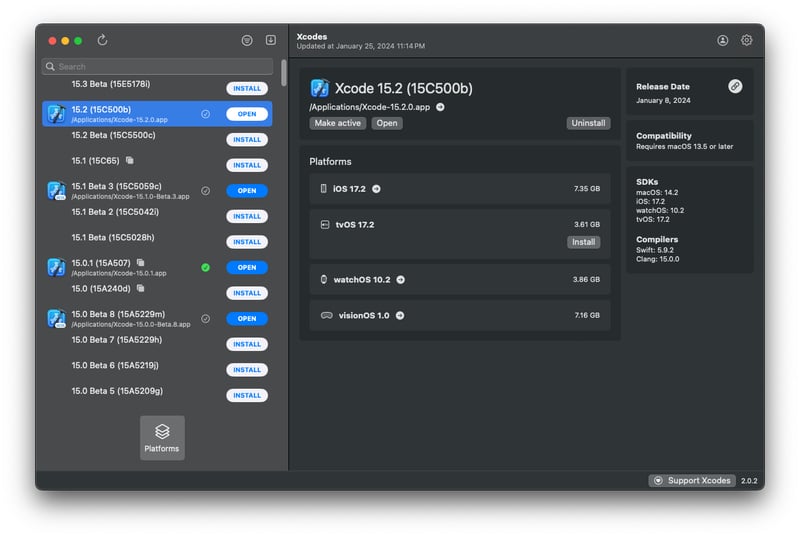Install 15.0 Beta 7 (15A5229h)
This screenshot has width=800, height=537.
[247, 344]
